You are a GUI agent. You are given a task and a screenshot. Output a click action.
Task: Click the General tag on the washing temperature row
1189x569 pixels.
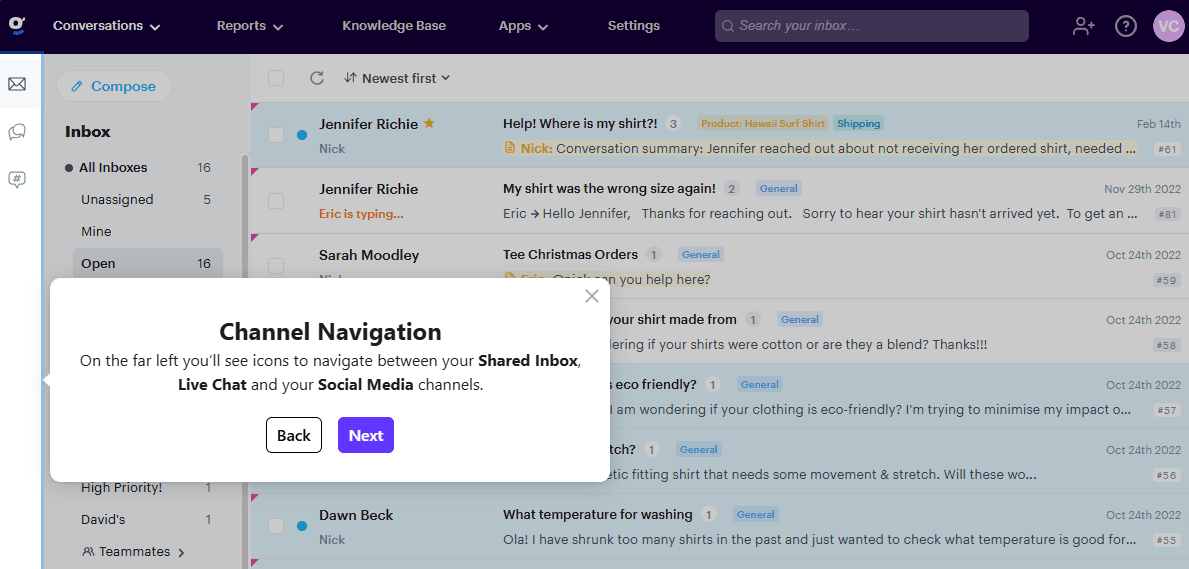click(756, 514)
